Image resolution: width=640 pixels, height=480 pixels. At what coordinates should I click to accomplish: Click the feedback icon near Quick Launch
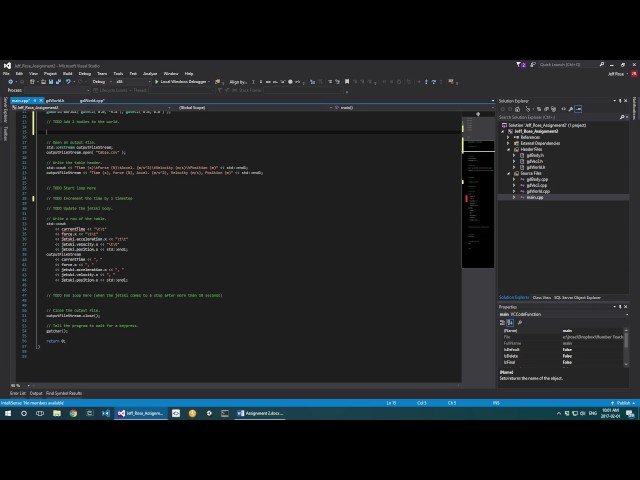[533, 64]
